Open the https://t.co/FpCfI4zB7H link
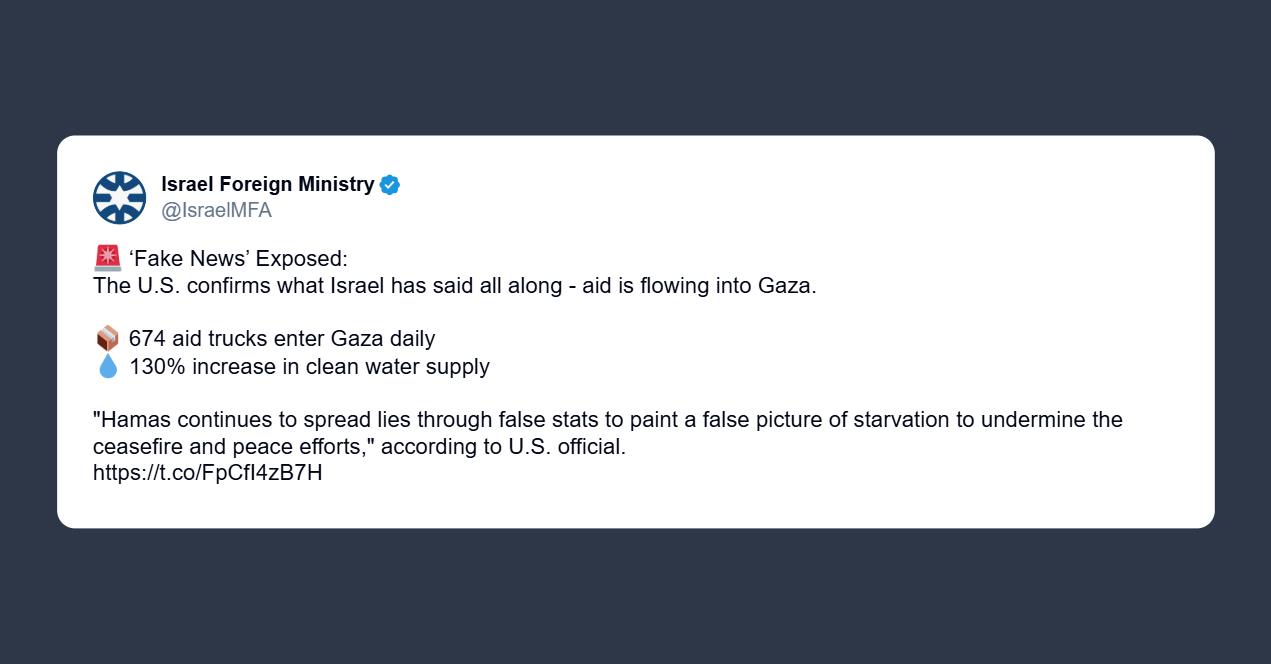 pos(207,473)
